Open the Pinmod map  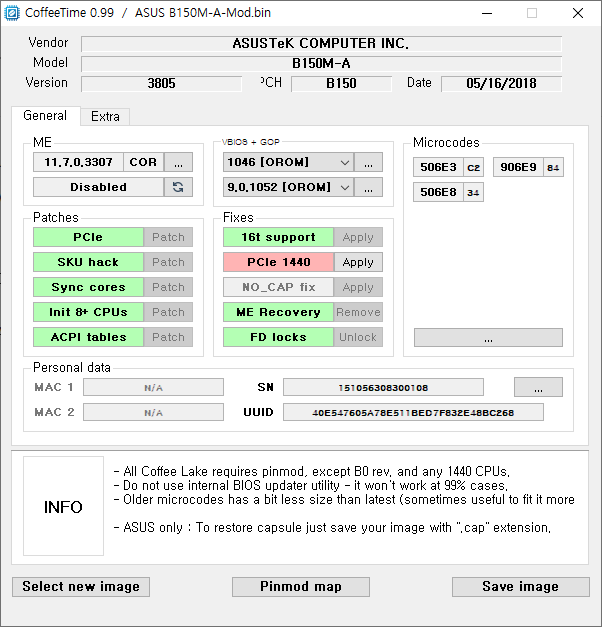301,587
